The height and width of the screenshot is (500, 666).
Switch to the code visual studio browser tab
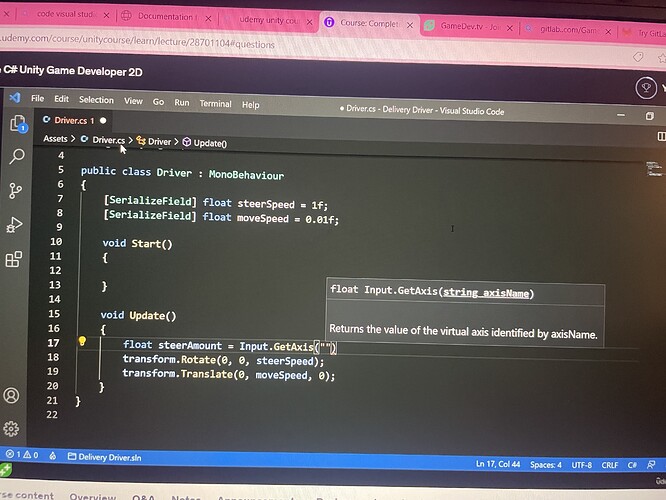[65, 14]
